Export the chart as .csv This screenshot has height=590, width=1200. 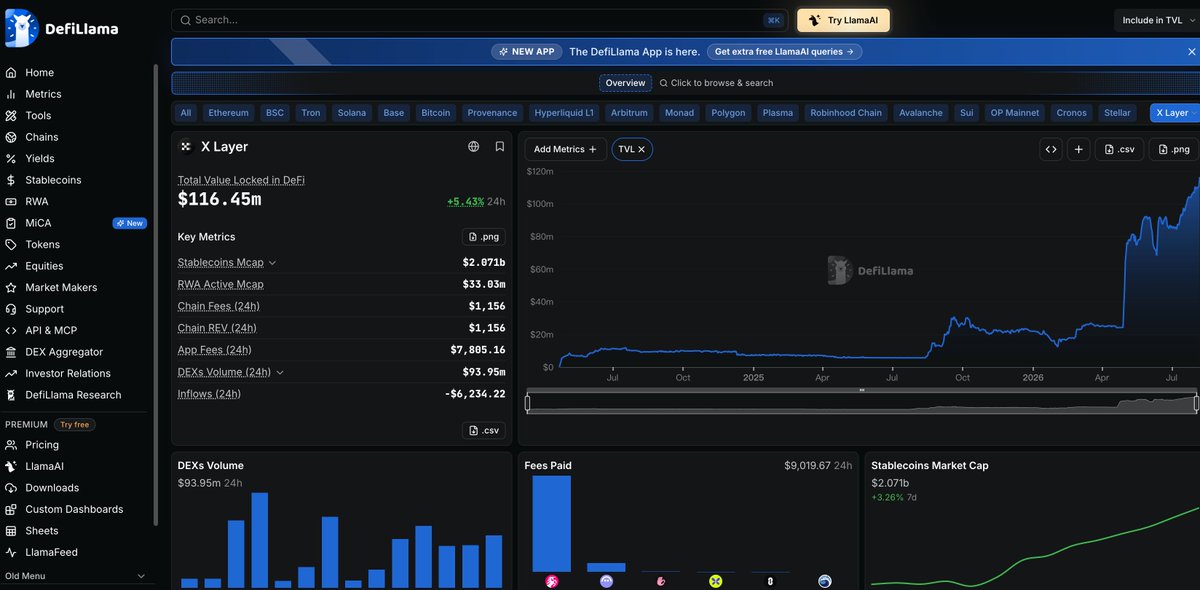tap(1119, 149)
